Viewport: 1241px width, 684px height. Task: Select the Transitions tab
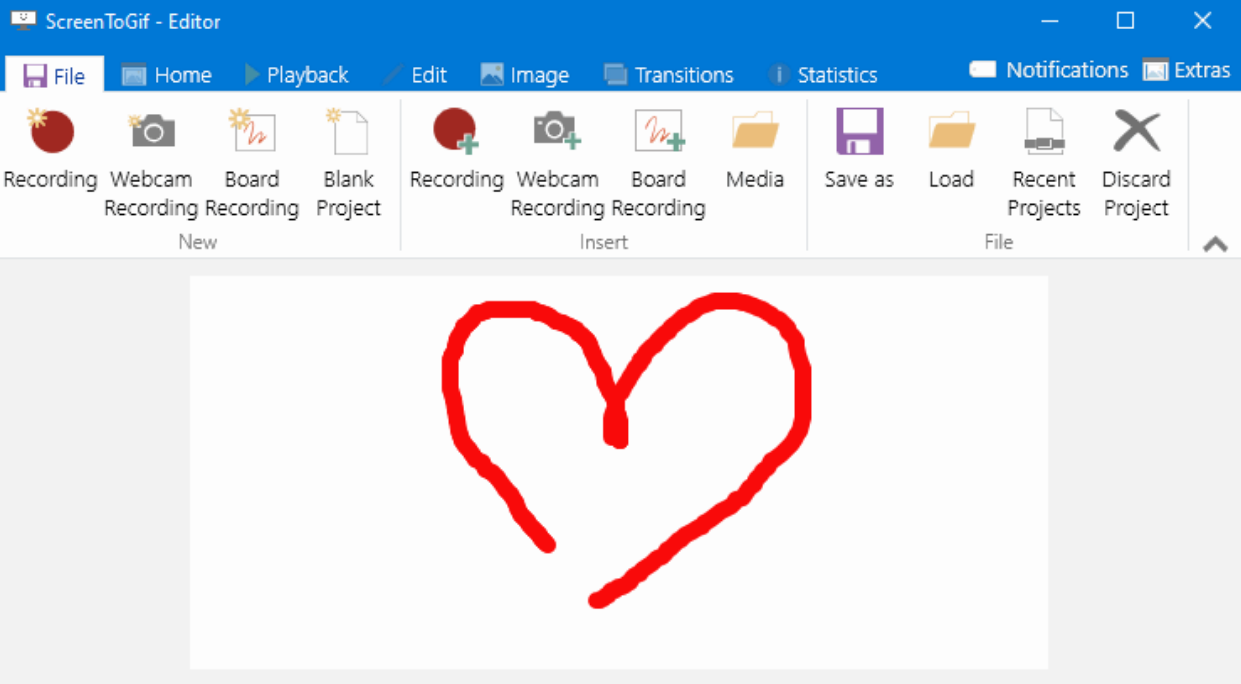pyautogui.click(x=669, y=75)
